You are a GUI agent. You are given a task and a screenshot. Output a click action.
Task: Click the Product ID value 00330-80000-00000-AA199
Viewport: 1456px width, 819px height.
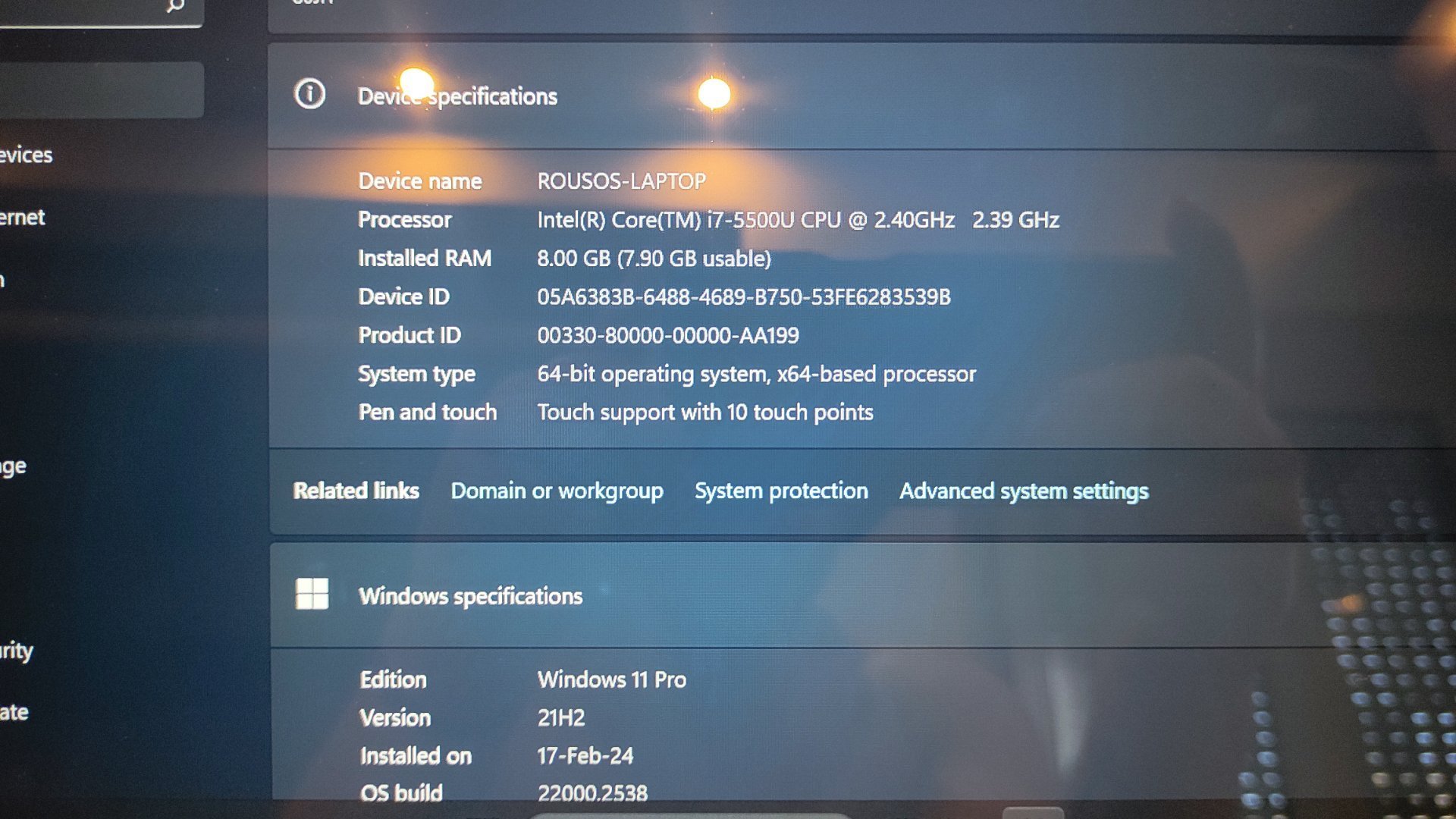(667, 335)
